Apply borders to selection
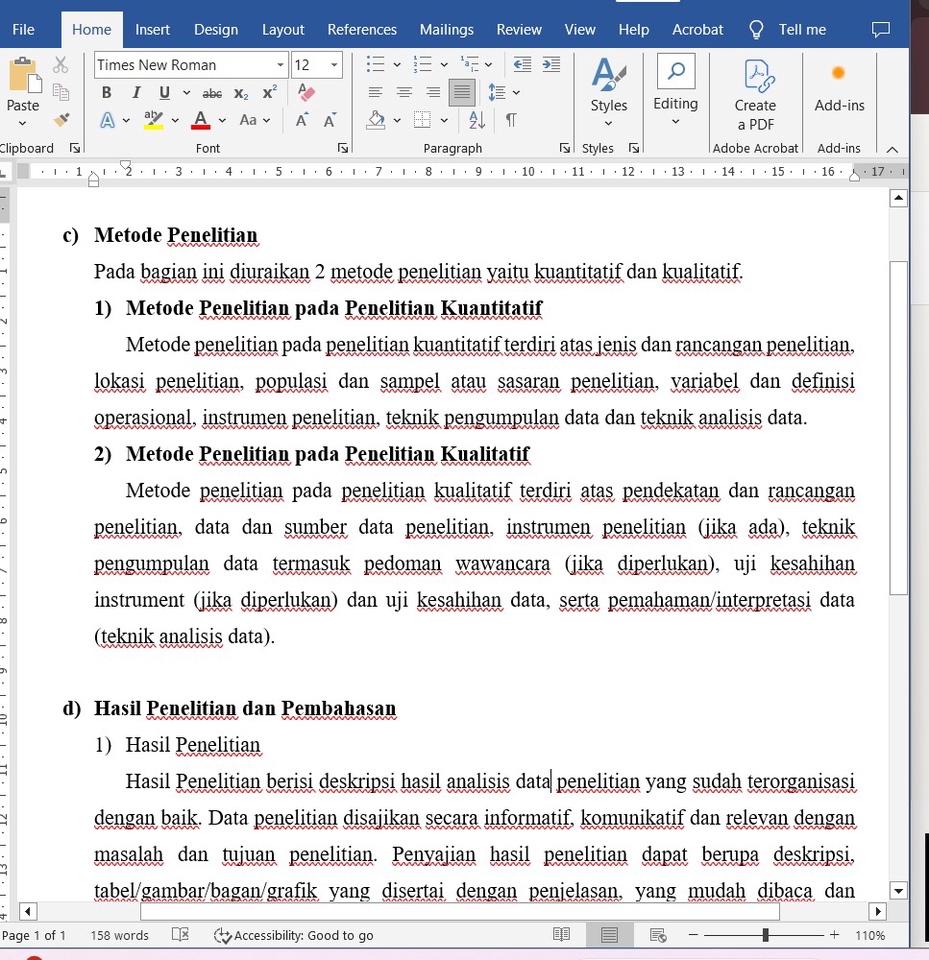929x960 pixels. [x=423, y=120]
